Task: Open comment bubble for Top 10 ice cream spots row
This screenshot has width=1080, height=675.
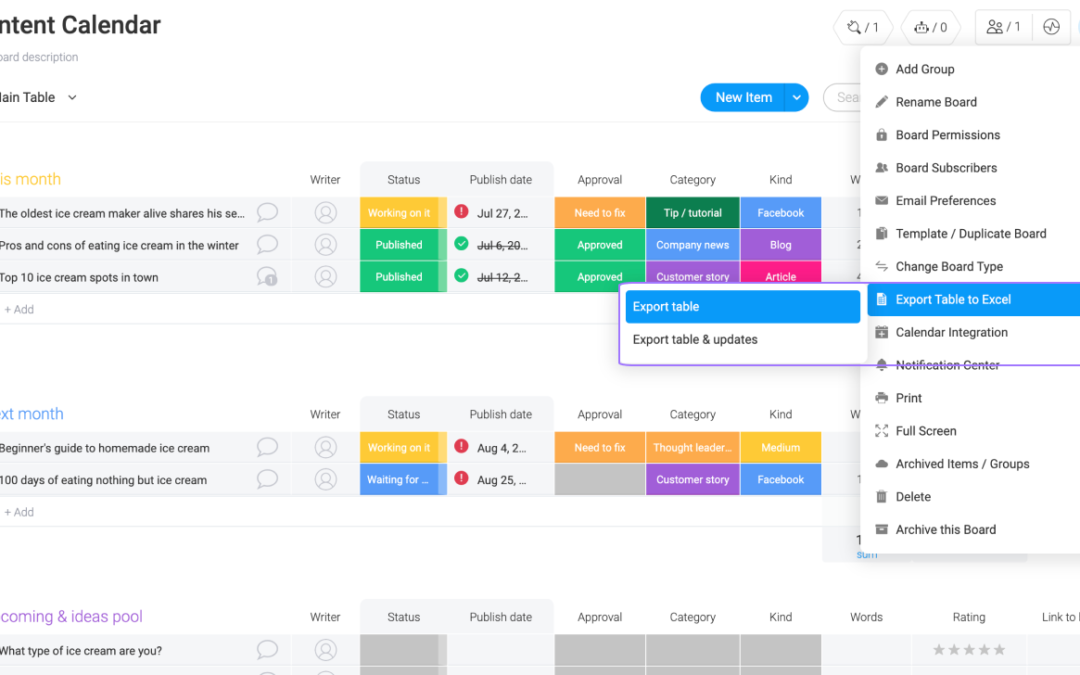Action: coord(267,277)
